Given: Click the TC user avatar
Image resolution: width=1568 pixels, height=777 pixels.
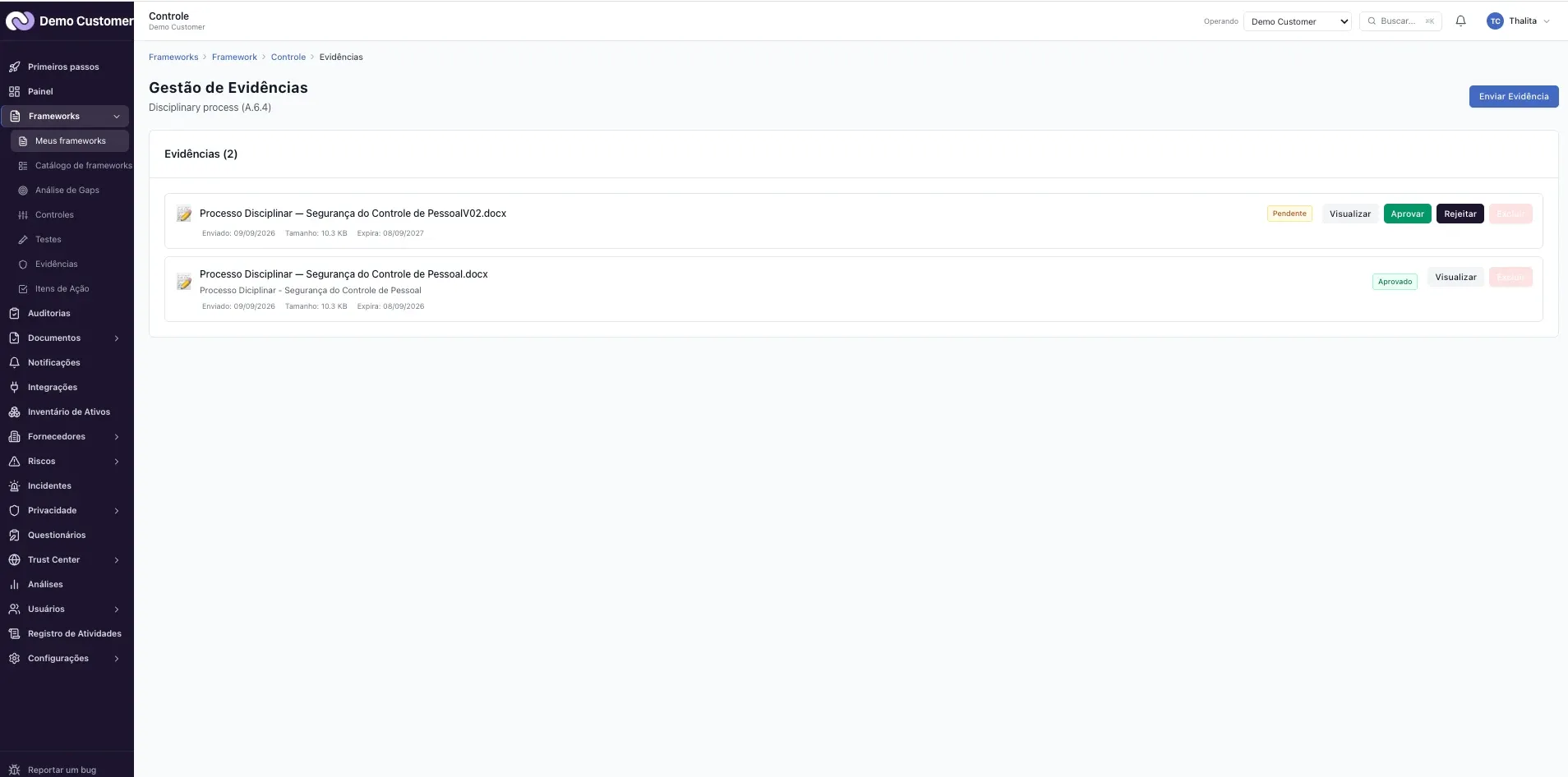Looking at the screenshot, I should coord(1495,21).
